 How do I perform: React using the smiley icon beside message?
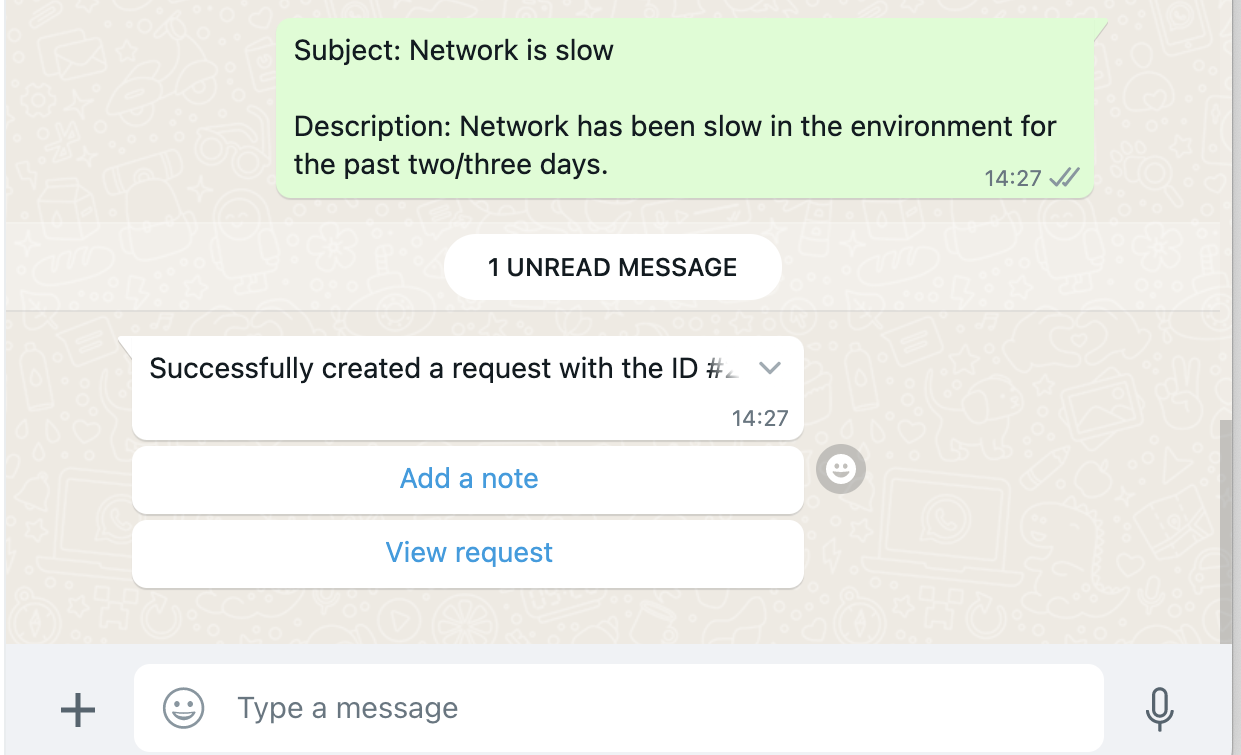tap(841, 468)
